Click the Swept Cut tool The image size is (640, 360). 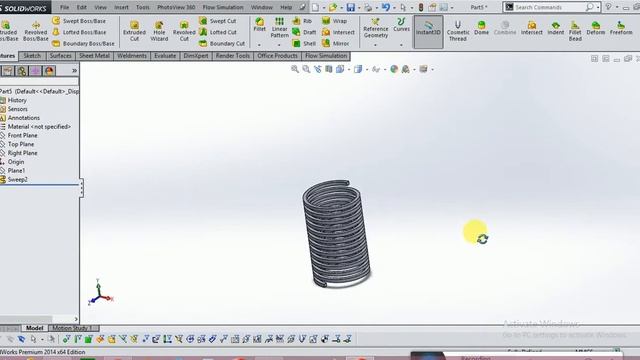tap(218, 21)
